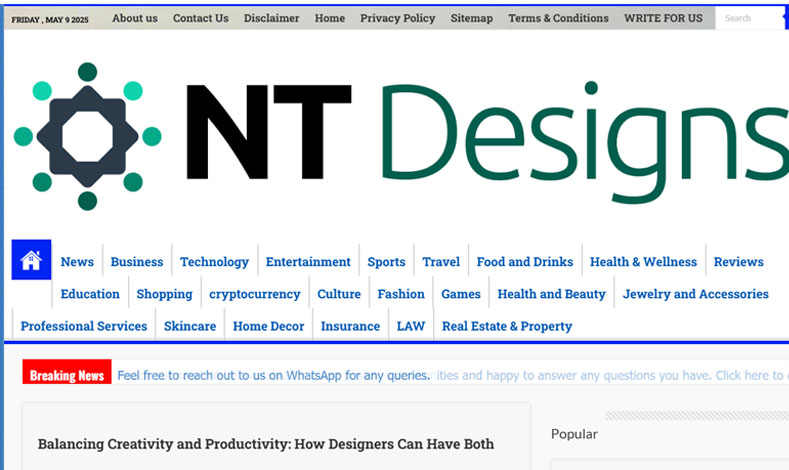
Task: Click the NT Designs octagon logo emblem
Action: pos(88,136)
